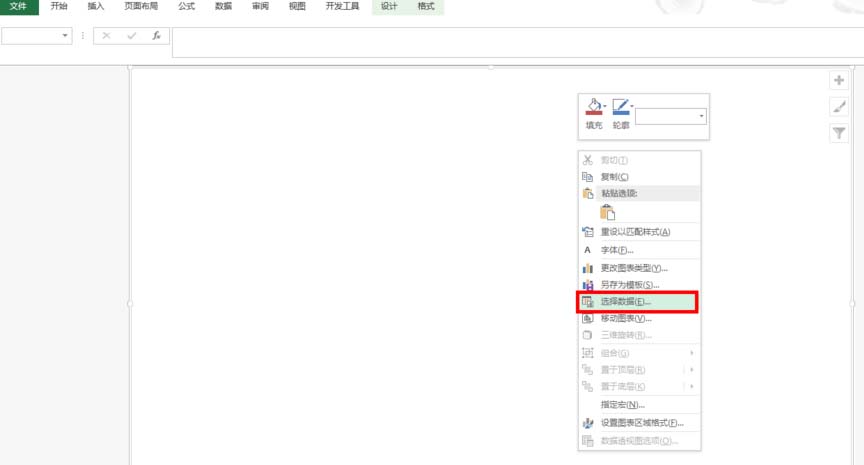The height and width of the screenshot is (465, 864).
Task: Switch to the 审阅 tab
Action: [x=260, y=7]
